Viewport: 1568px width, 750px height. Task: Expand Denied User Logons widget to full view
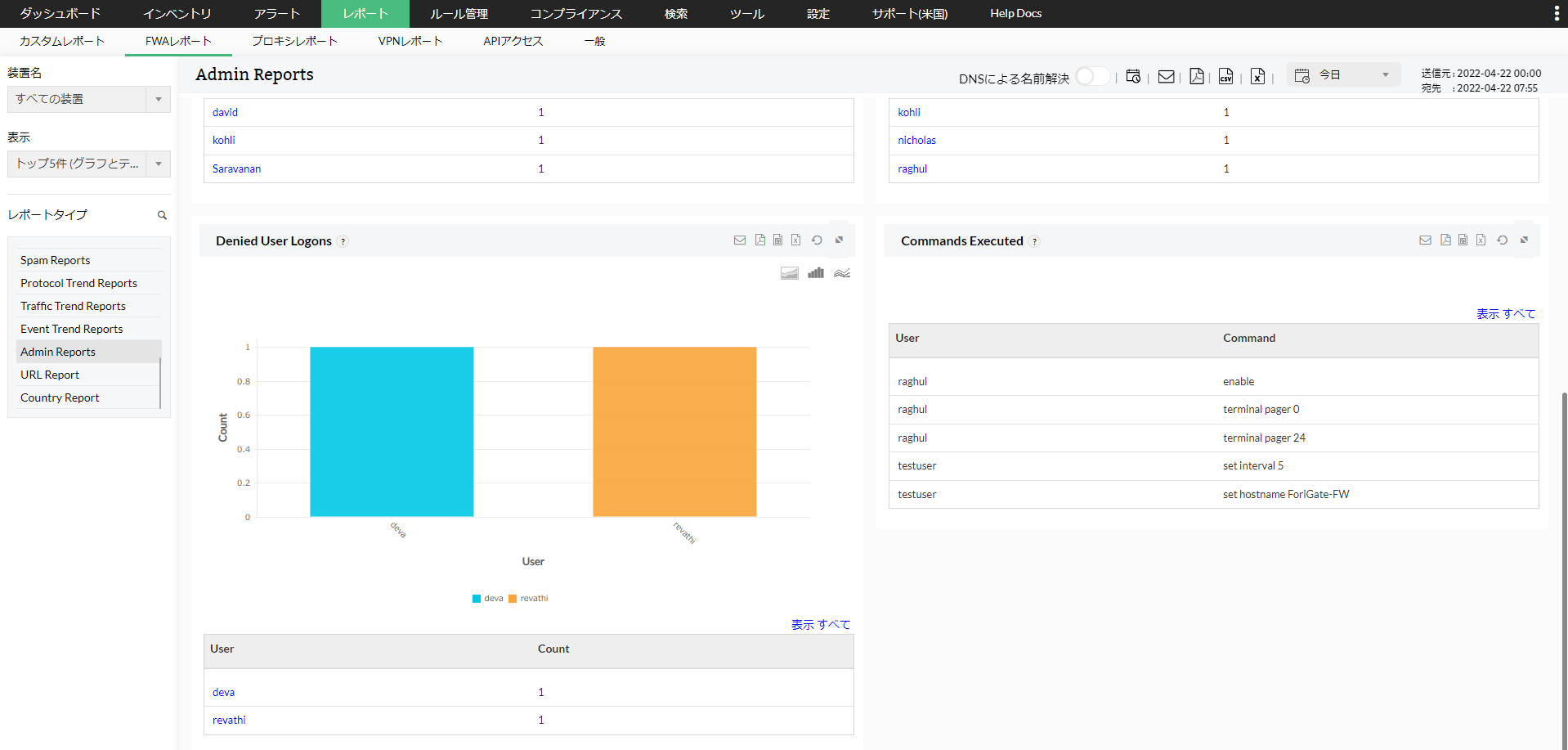[839, 240]
